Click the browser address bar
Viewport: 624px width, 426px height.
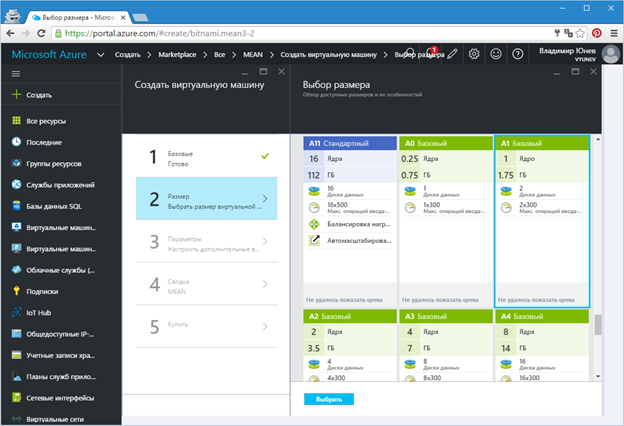pos(302,33)
